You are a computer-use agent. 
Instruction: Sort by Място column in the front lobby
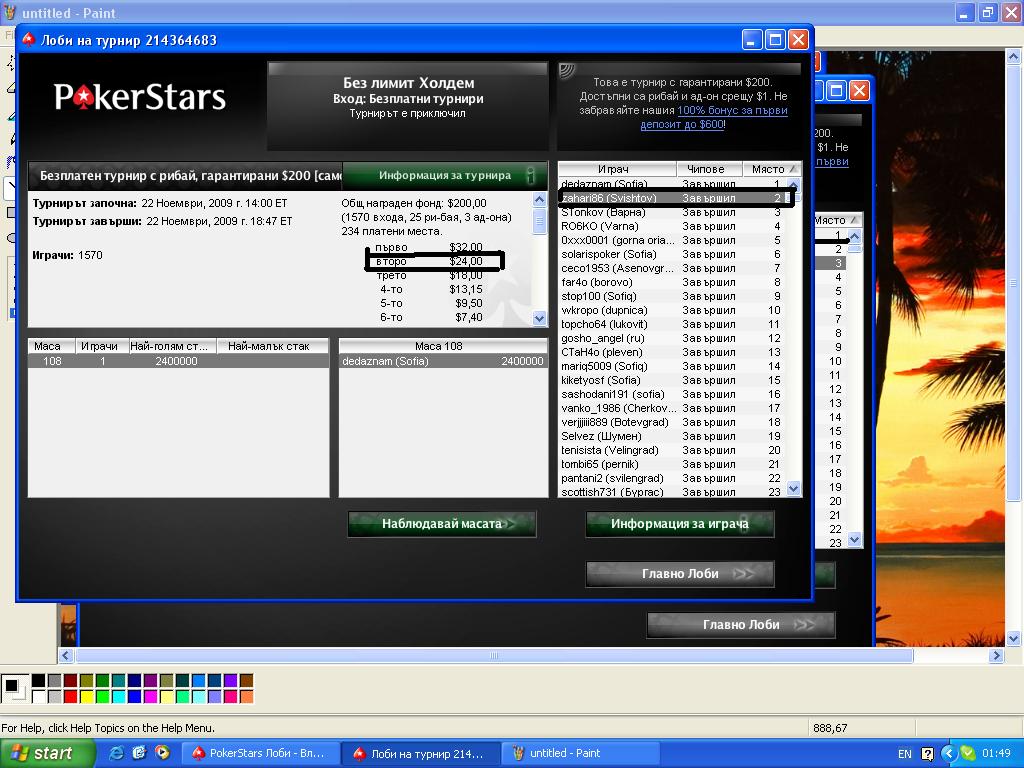(x=772, y=169)
